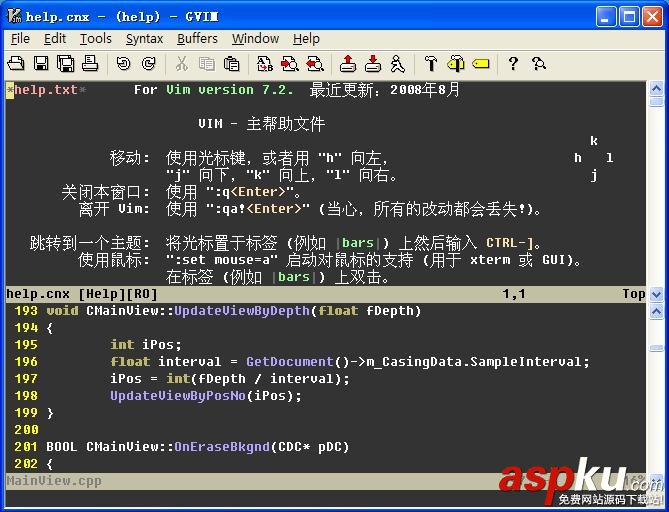Minimize the GVIM window

click(x=606, y=17)
